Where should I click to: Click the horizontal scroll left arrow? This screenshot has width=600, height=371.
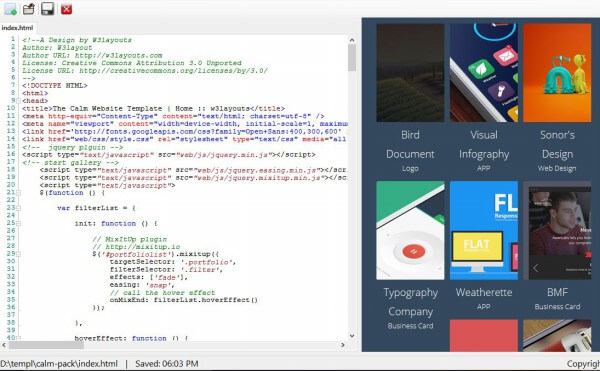point(4,345)
